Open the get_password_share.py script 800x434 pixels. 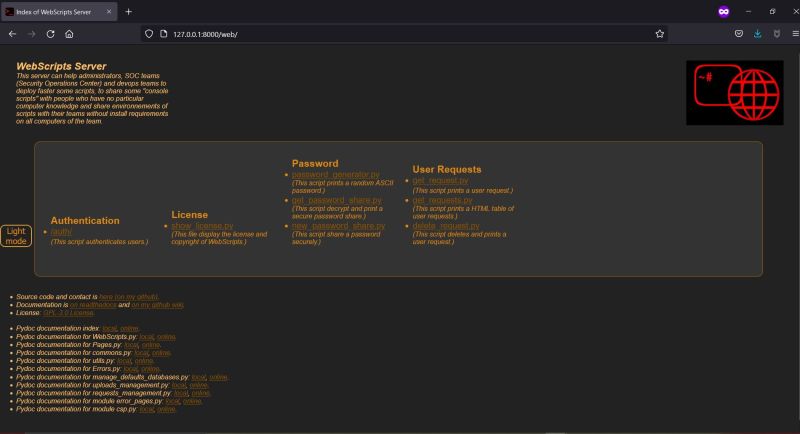point(337,200)
